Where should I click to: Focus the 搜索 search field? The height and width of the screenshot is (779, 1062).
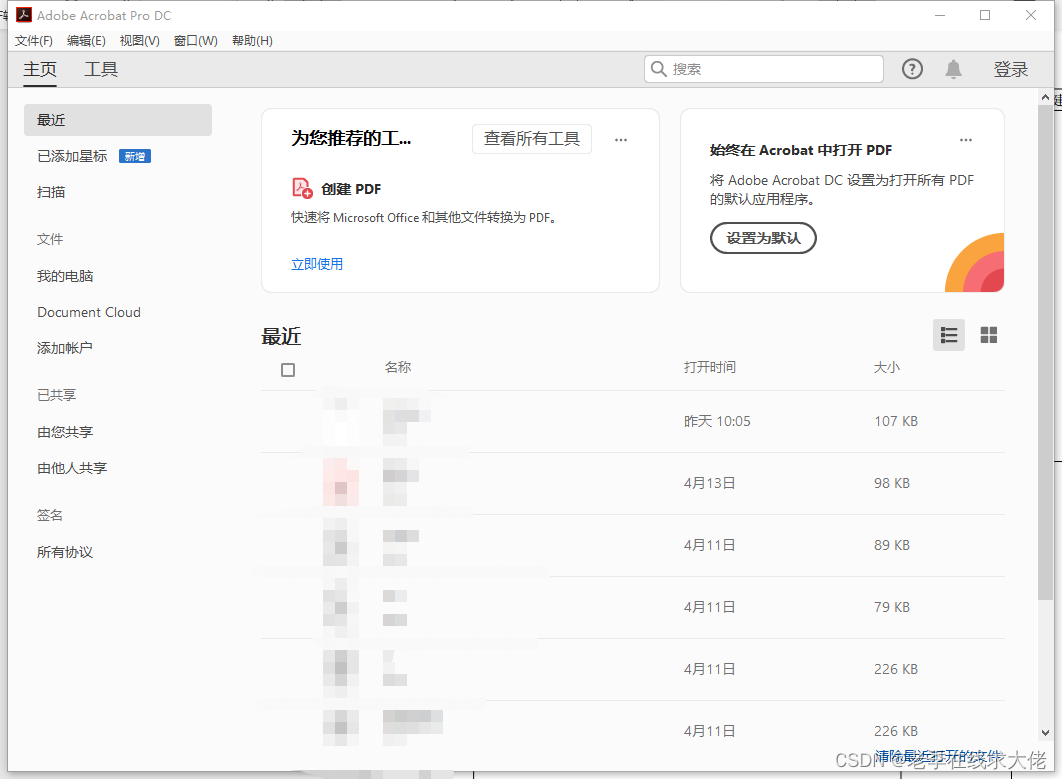point(763,69)
